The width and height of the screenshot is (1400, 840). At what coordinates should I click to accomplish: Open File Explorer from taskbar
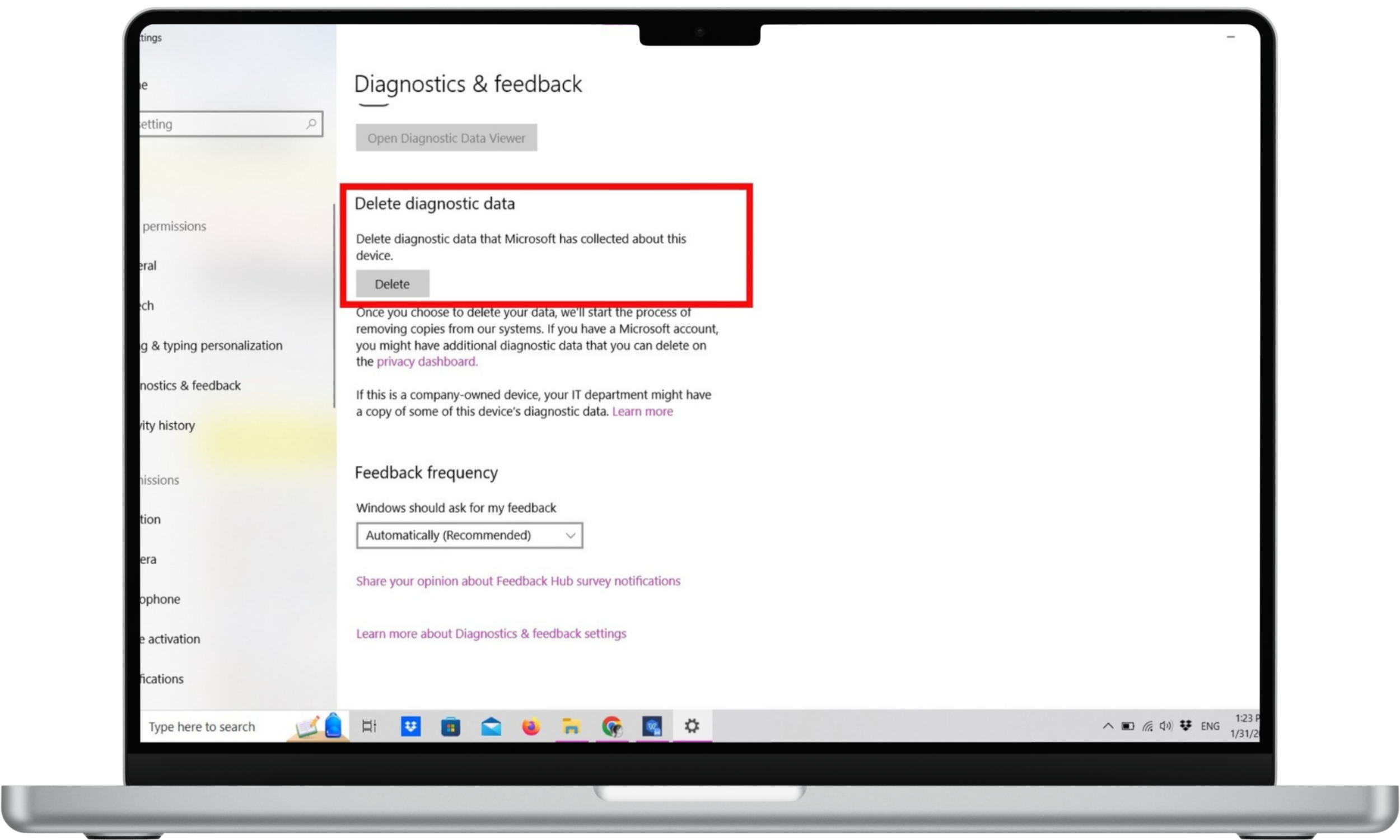571,726
